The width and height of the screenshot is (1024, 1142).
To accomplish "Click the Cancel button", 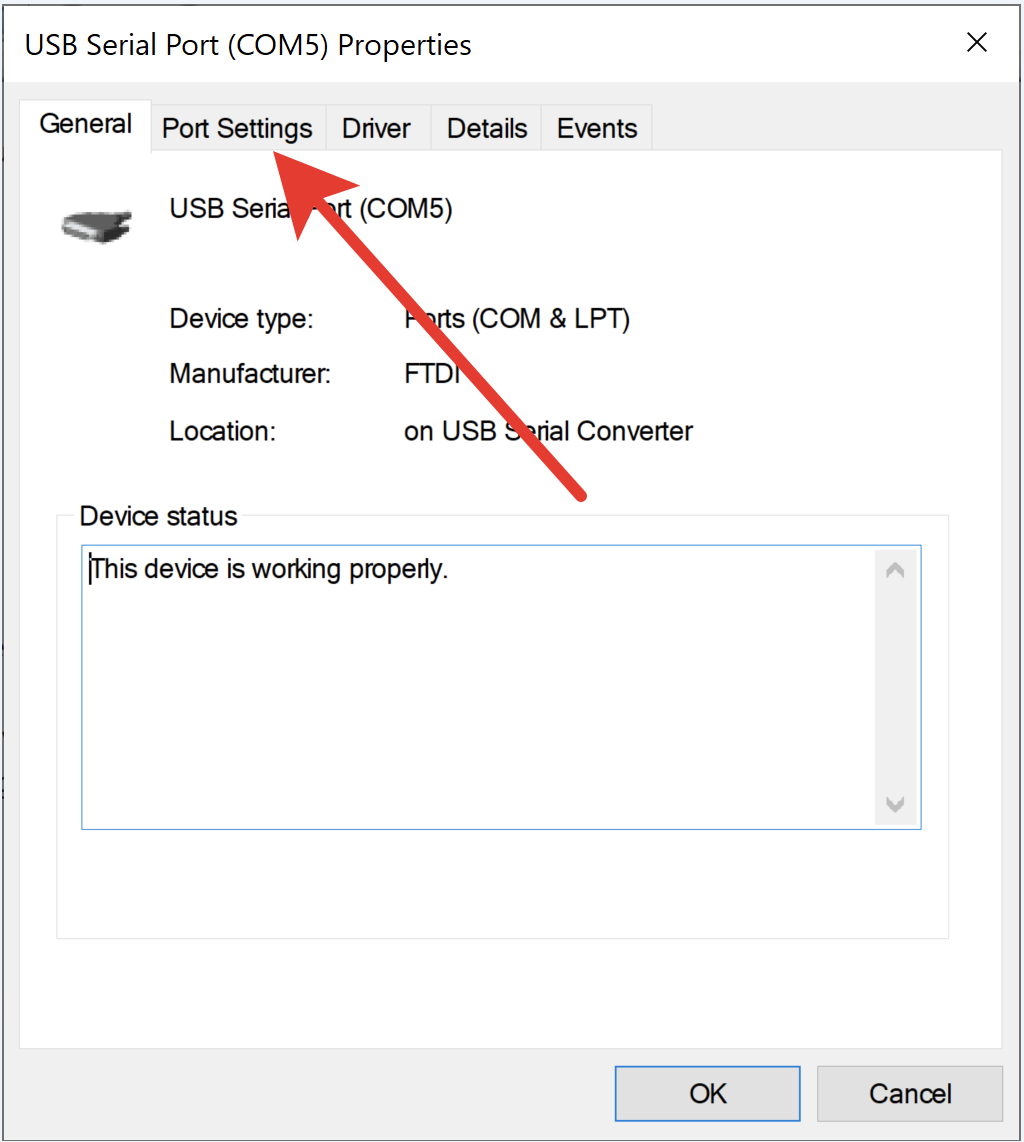I will click(910, 1093).
